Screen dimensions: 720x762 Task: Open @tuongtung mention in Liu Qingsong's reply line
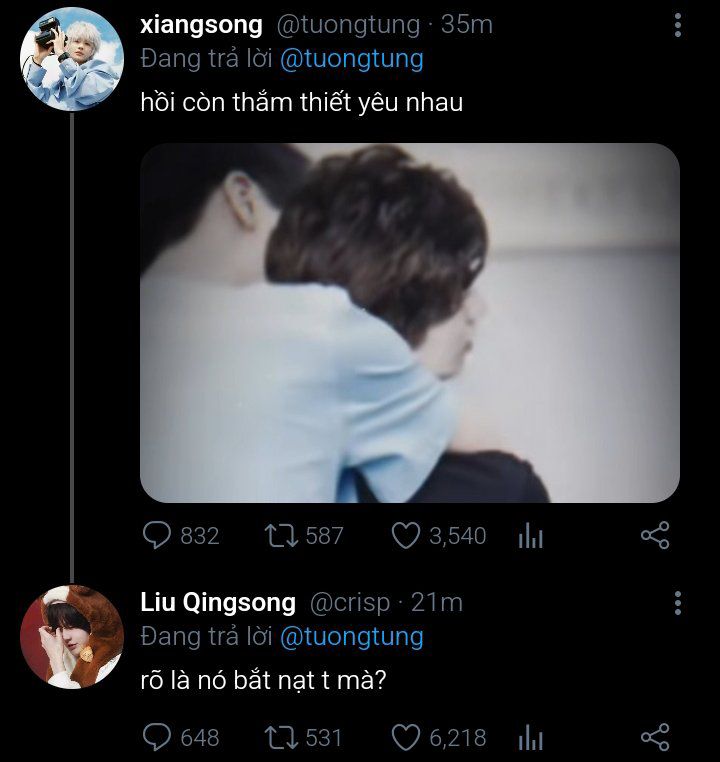click(x=351, y=637)
